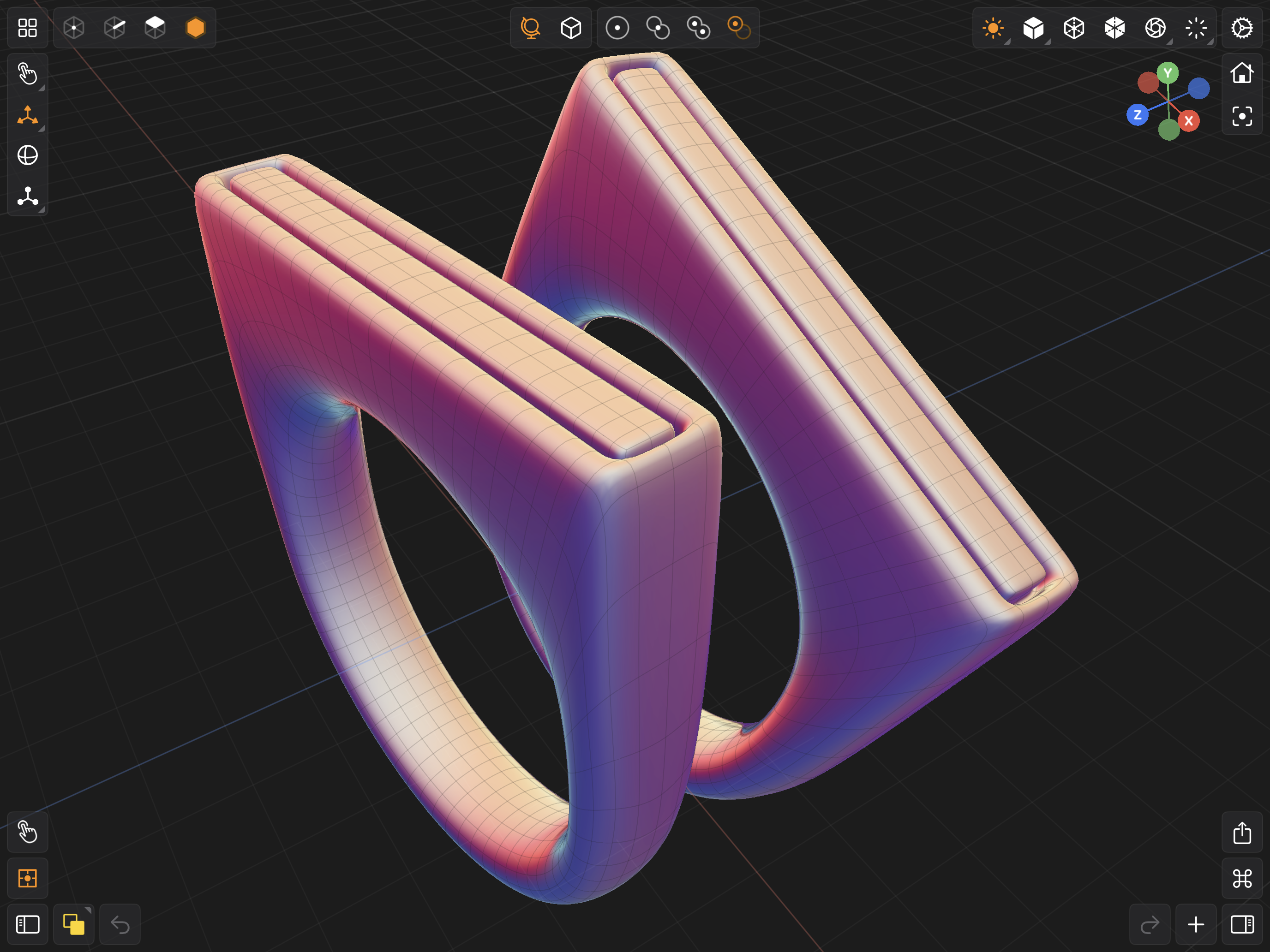This screenshot has width=1270, height=952.
Task: Toggle the orange snapping target icon
Action: (x=28, y=879)
